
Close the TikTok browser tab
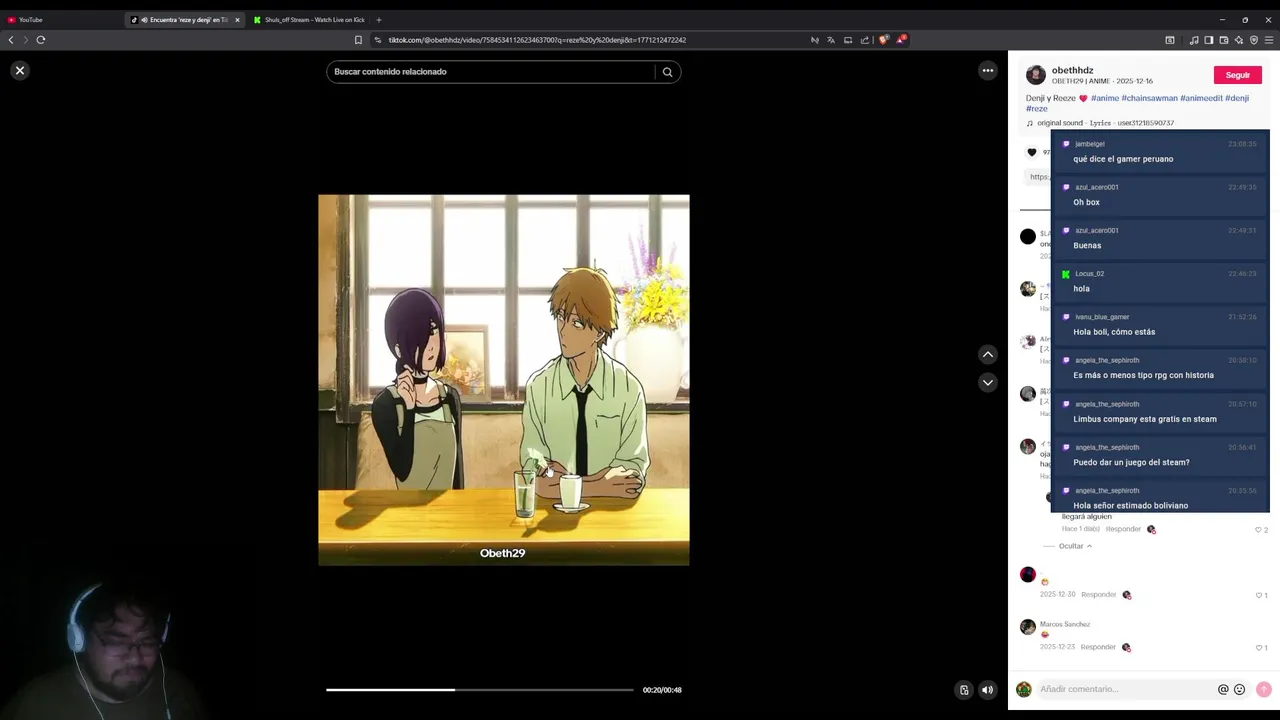237,20
